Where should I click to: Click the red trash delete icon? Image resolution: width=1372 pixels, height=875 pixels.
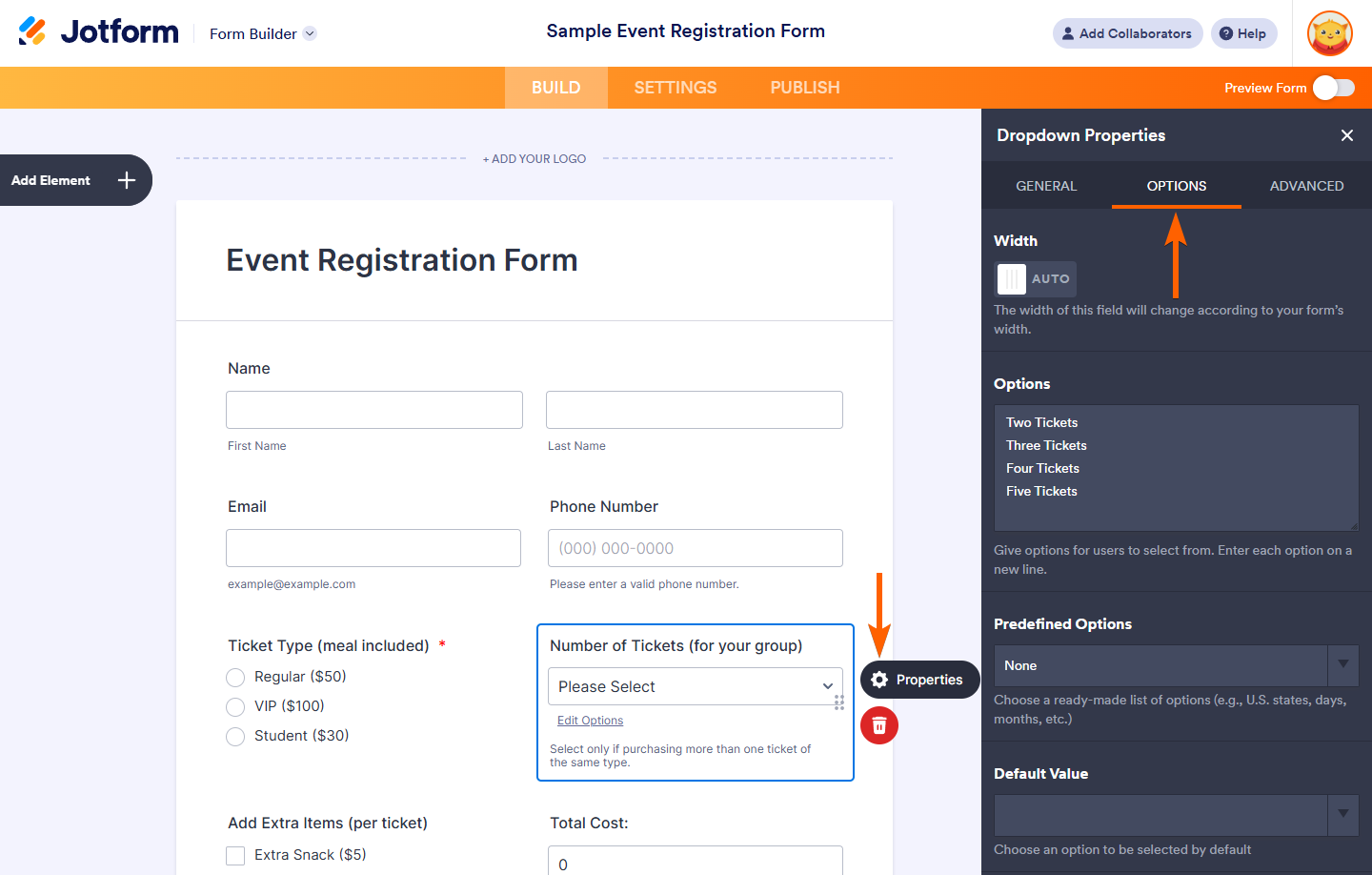pos(879,725)
